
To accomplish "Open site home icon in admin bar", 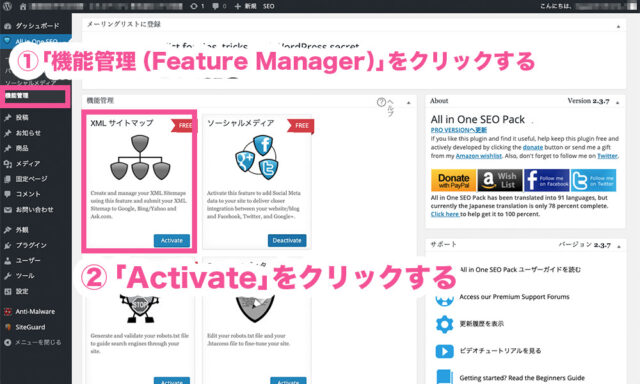I will tap(23, 6).
